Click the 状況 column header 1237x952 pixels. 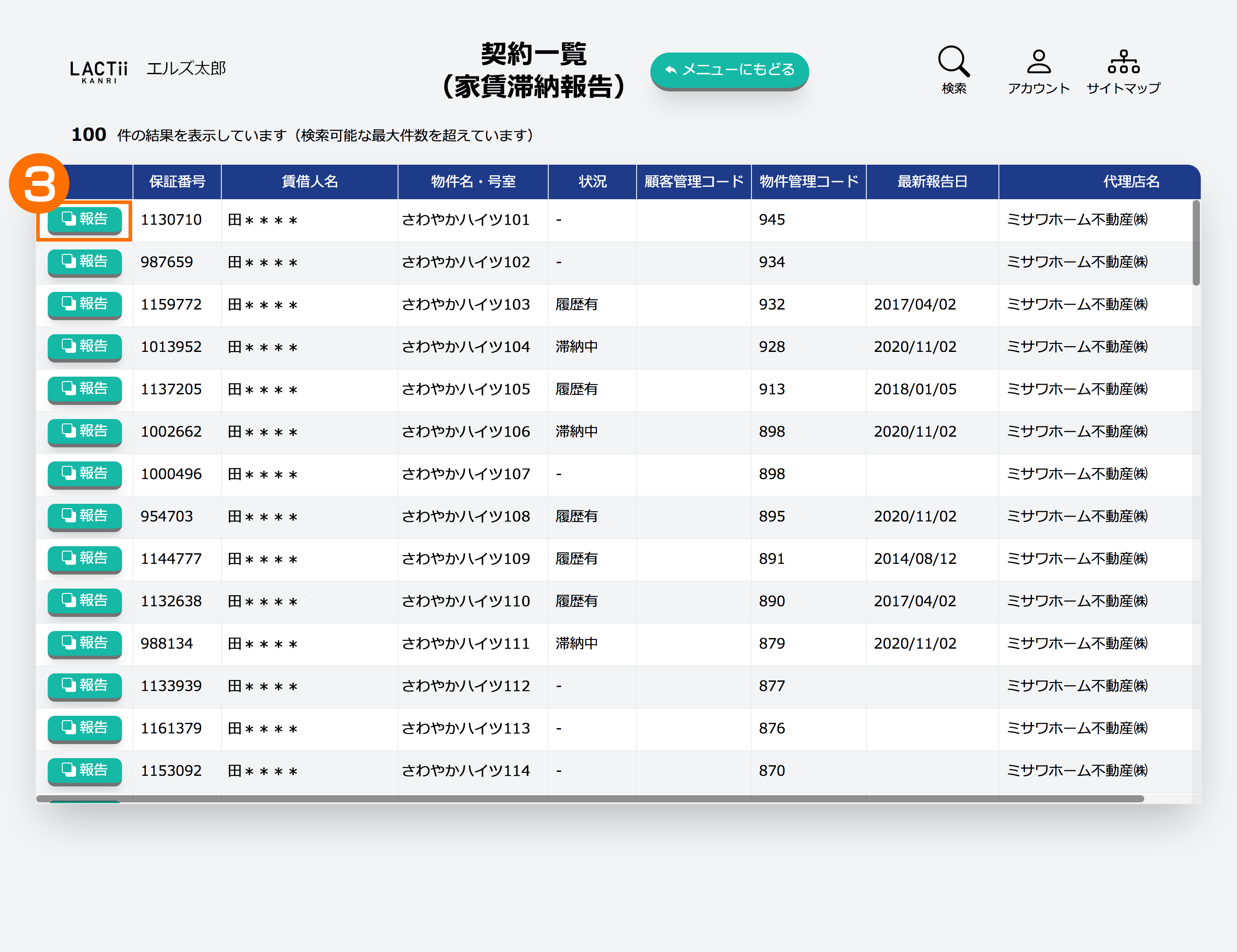[x=592, y=181]
